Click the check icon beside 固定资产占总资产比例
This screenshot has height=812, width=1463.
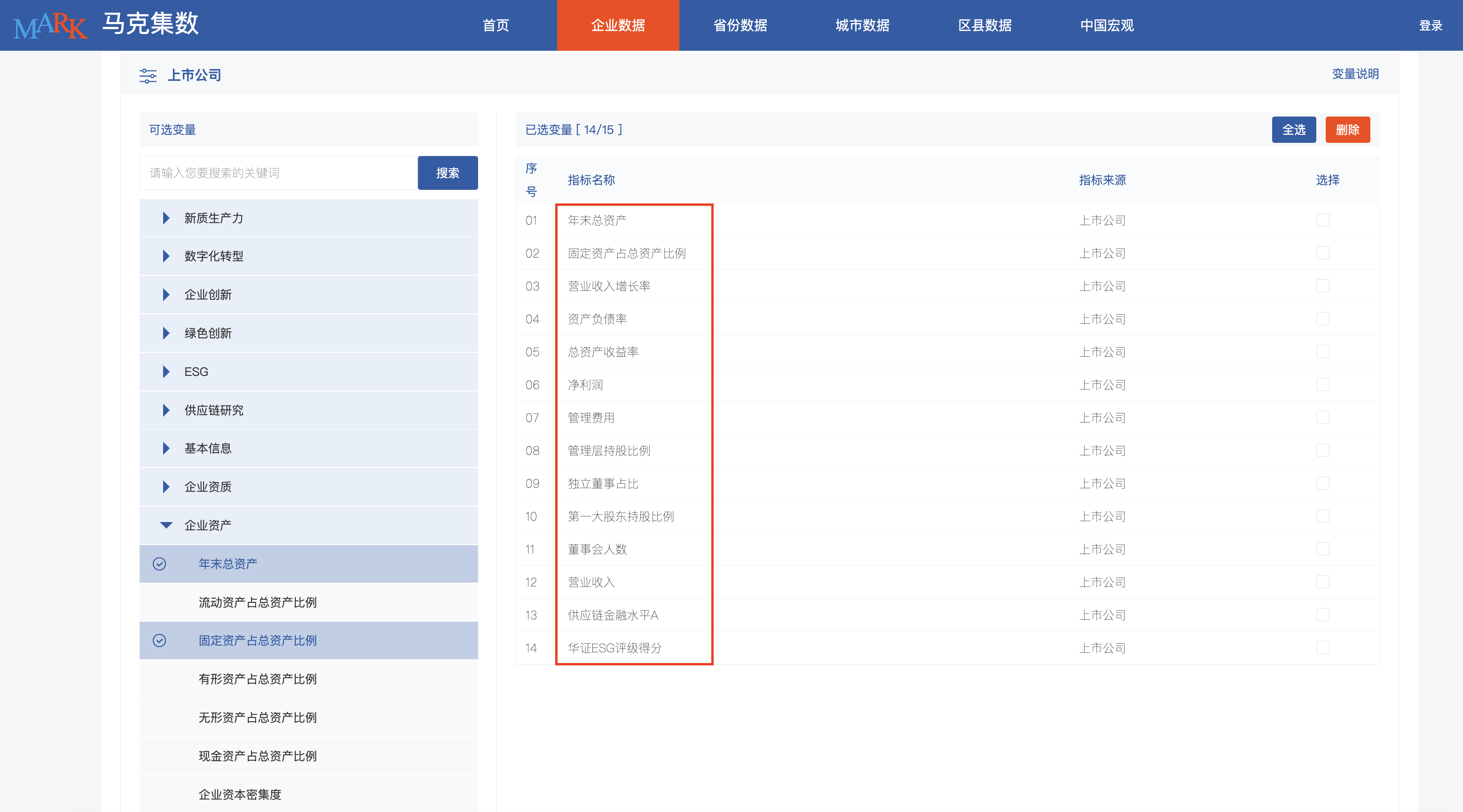(159, 640)
